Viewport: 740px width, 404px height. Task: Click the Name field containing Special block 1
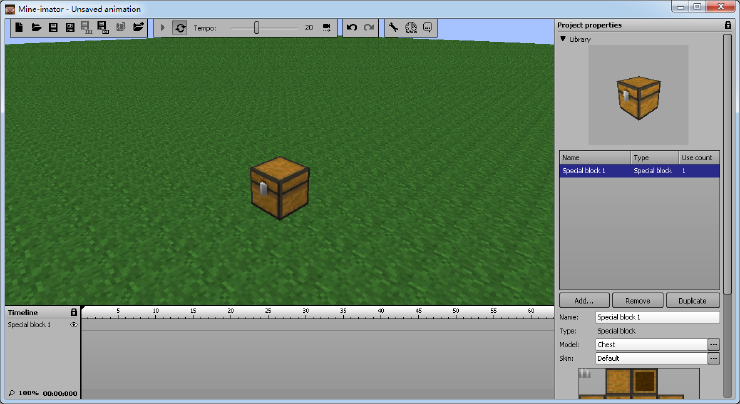[x=657, y=317]
